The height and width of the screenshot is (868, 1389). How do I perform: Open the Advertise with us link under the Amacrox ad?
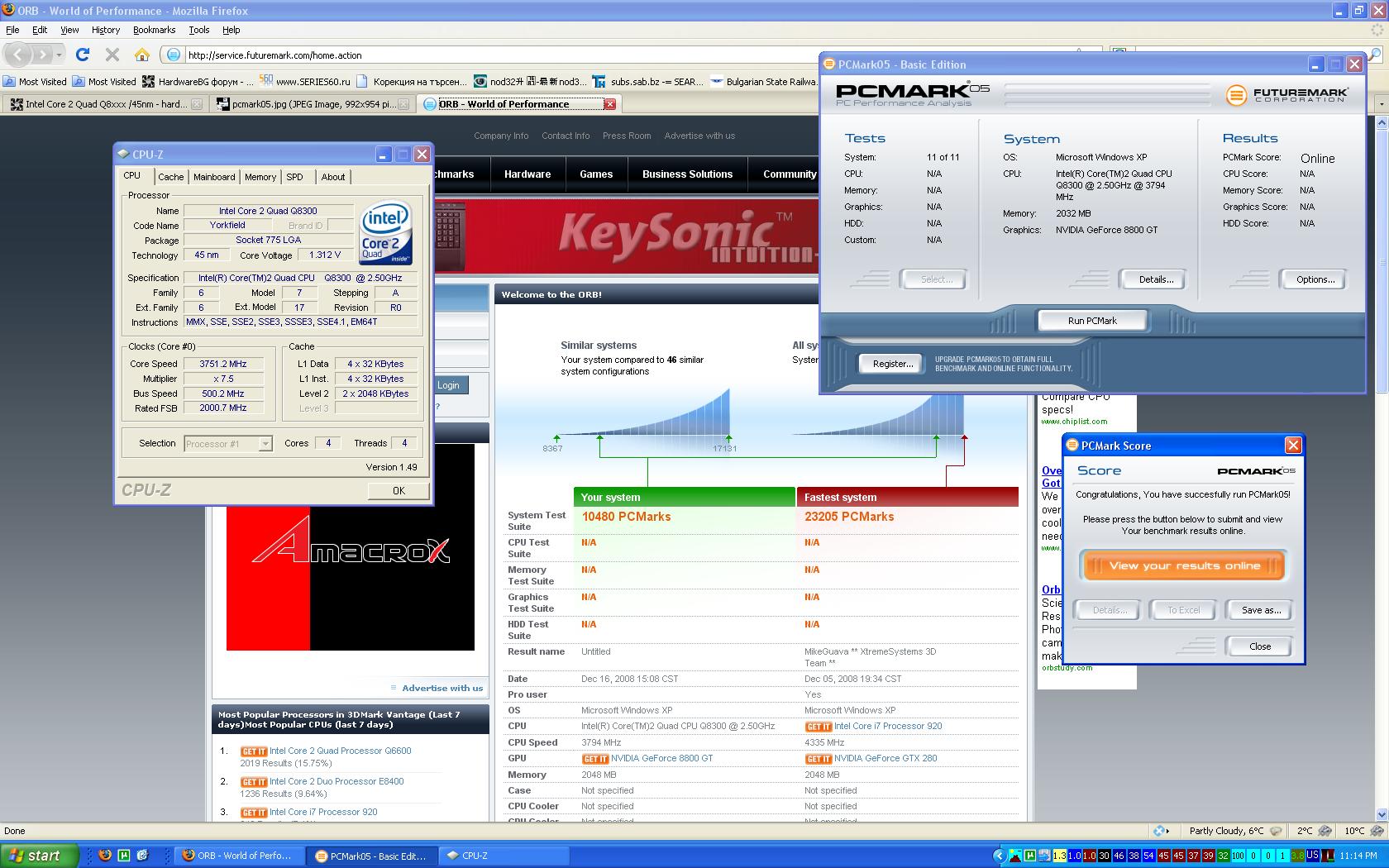(x=442, y=688)
